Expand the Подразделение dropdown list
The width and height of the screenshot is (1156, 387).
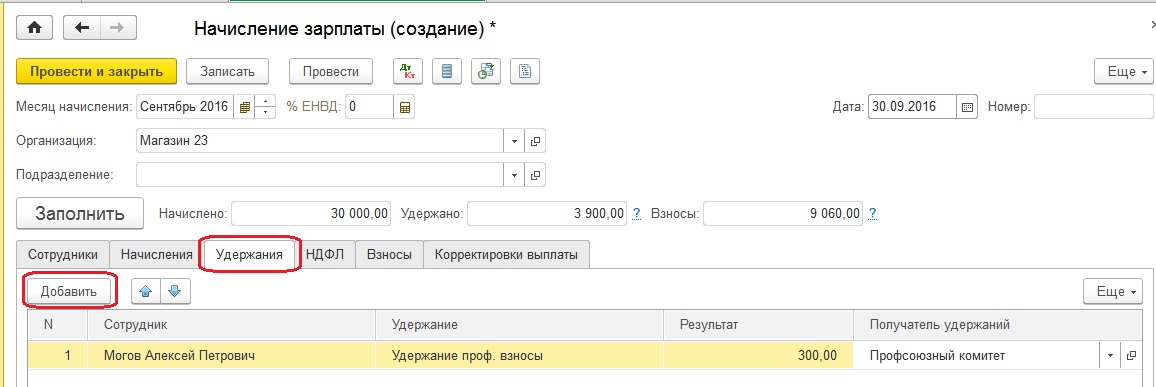514,175
